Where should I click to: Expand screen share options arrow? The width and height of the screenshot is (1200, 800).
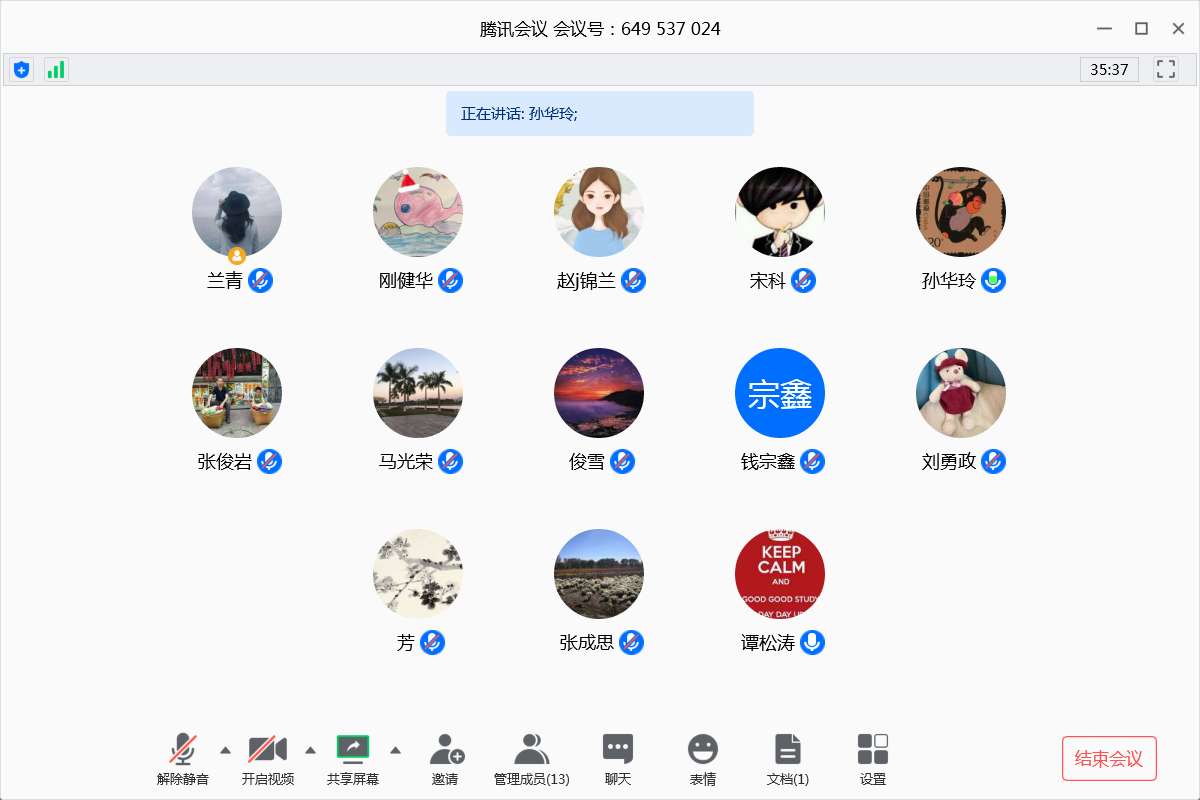point(395,750)
